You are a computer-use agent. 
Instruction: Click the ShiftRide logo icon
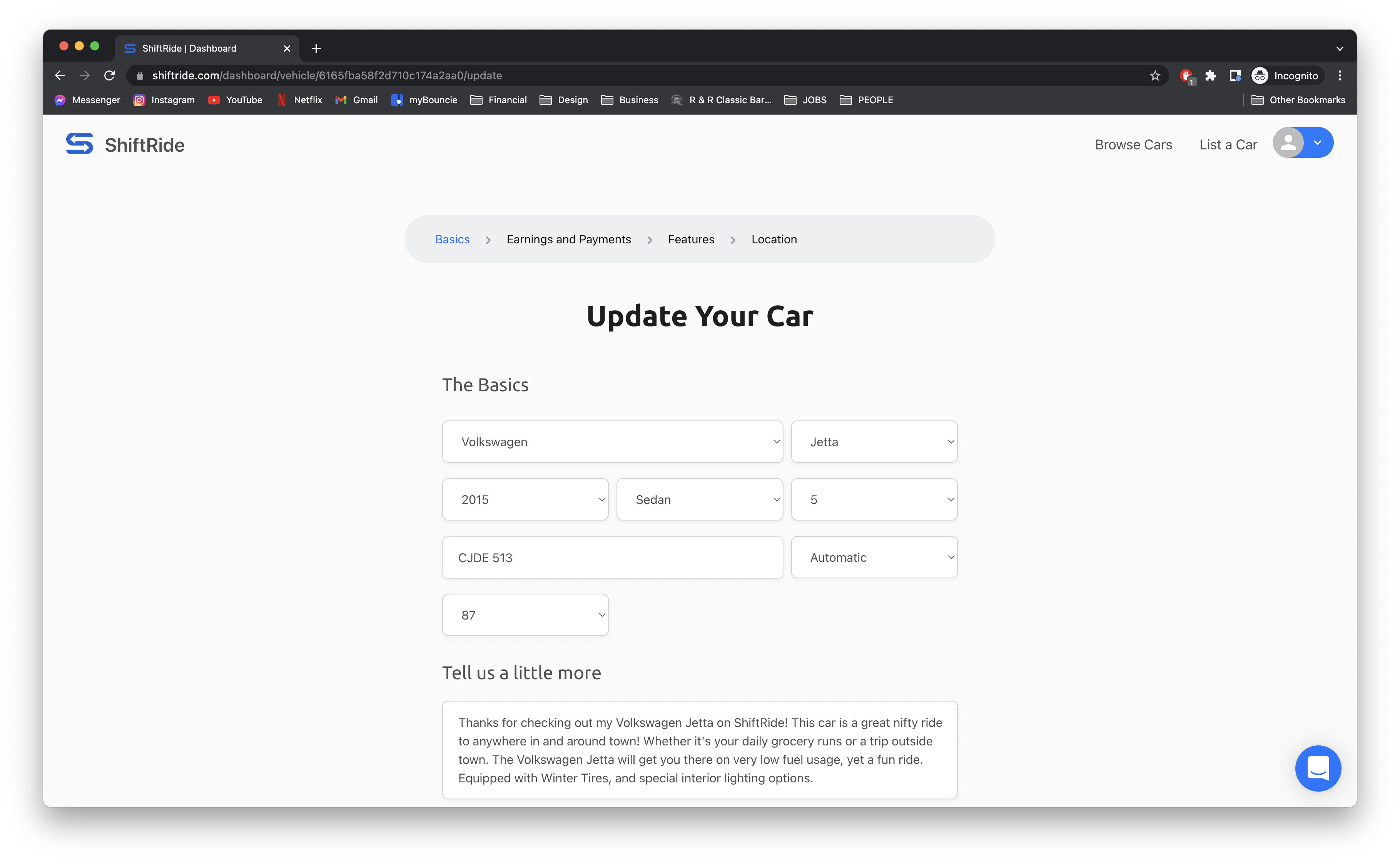click(x=79, y=144)
